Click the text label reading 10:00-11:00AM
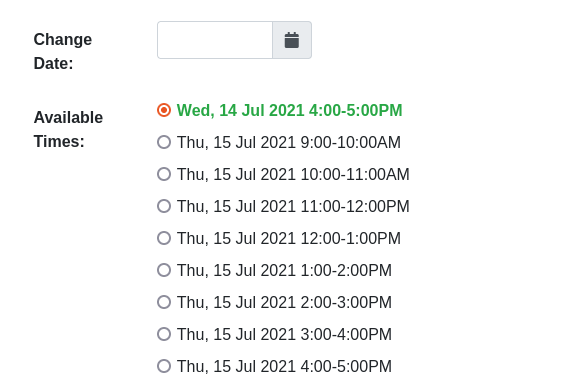Viewport: 566px width, 380px height. tap(355, 174)
